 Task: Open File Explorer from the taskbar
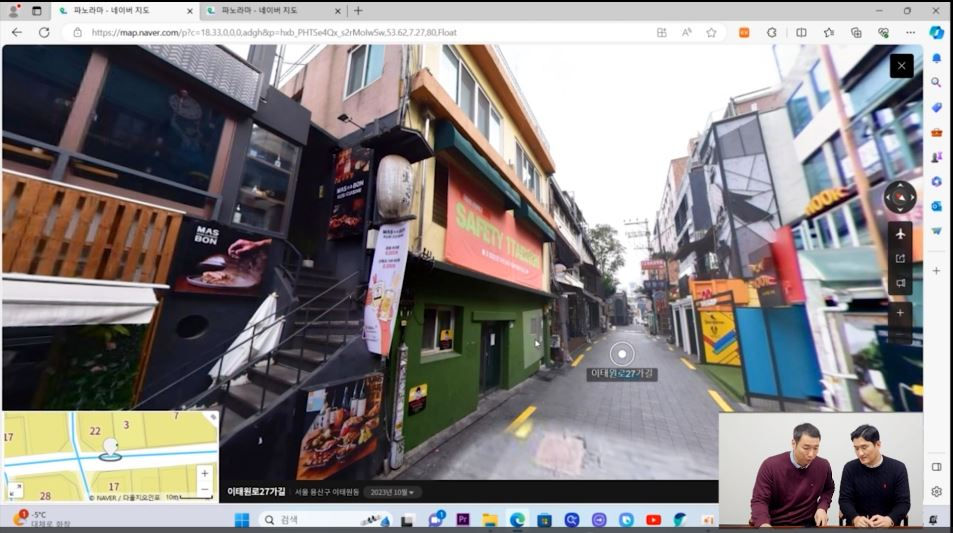coord(490,520)
